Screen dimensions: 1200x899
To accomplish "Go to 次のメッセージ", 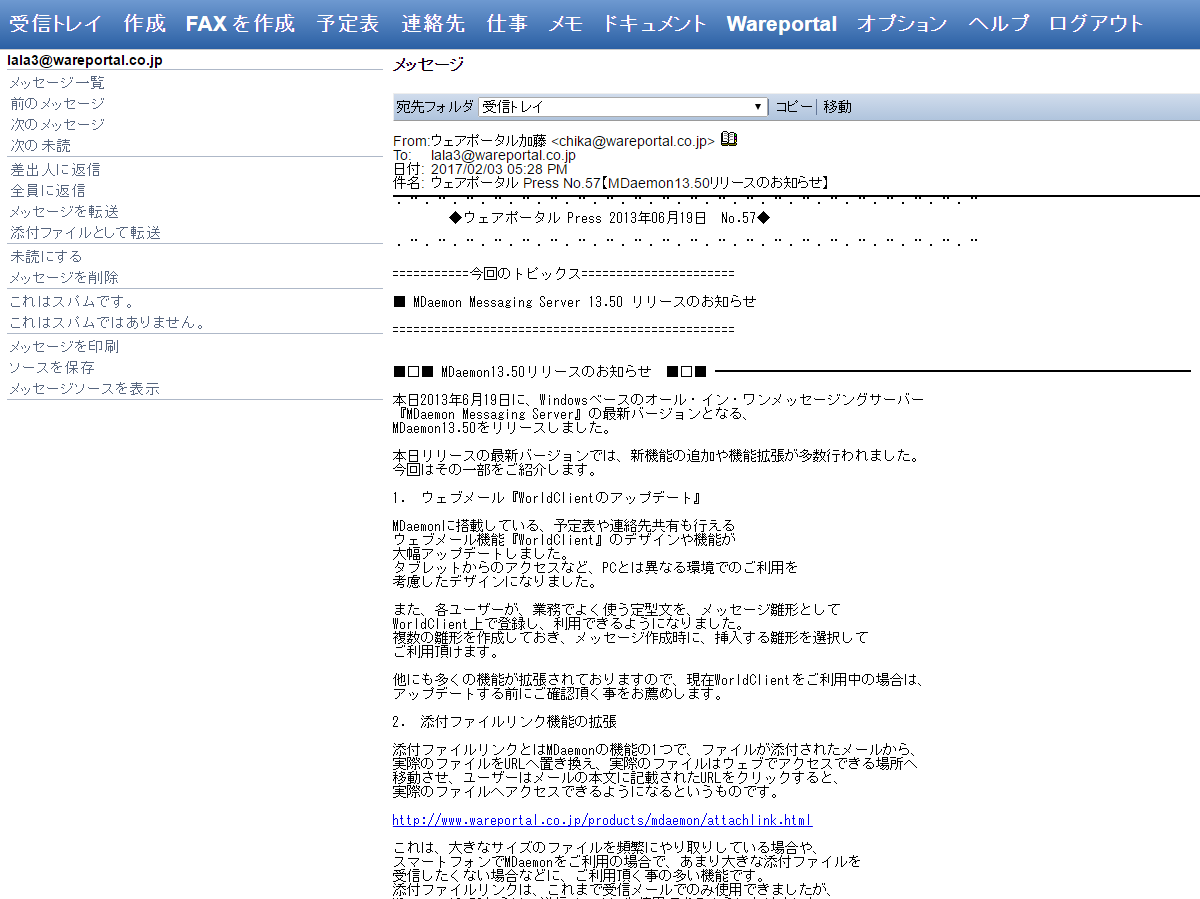I will 57,125.
